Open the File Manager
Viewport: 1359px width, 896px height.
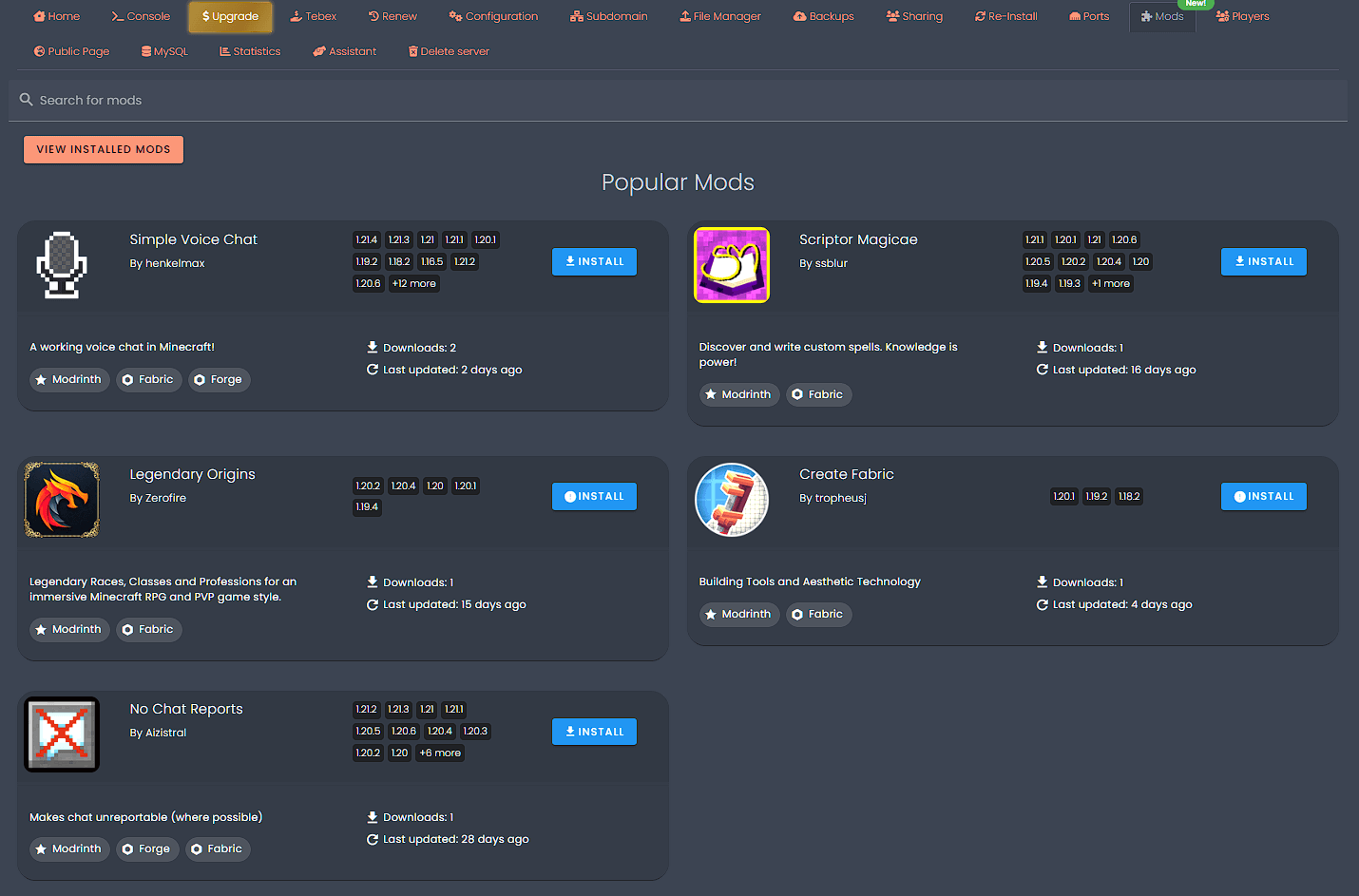coord(720,16)
